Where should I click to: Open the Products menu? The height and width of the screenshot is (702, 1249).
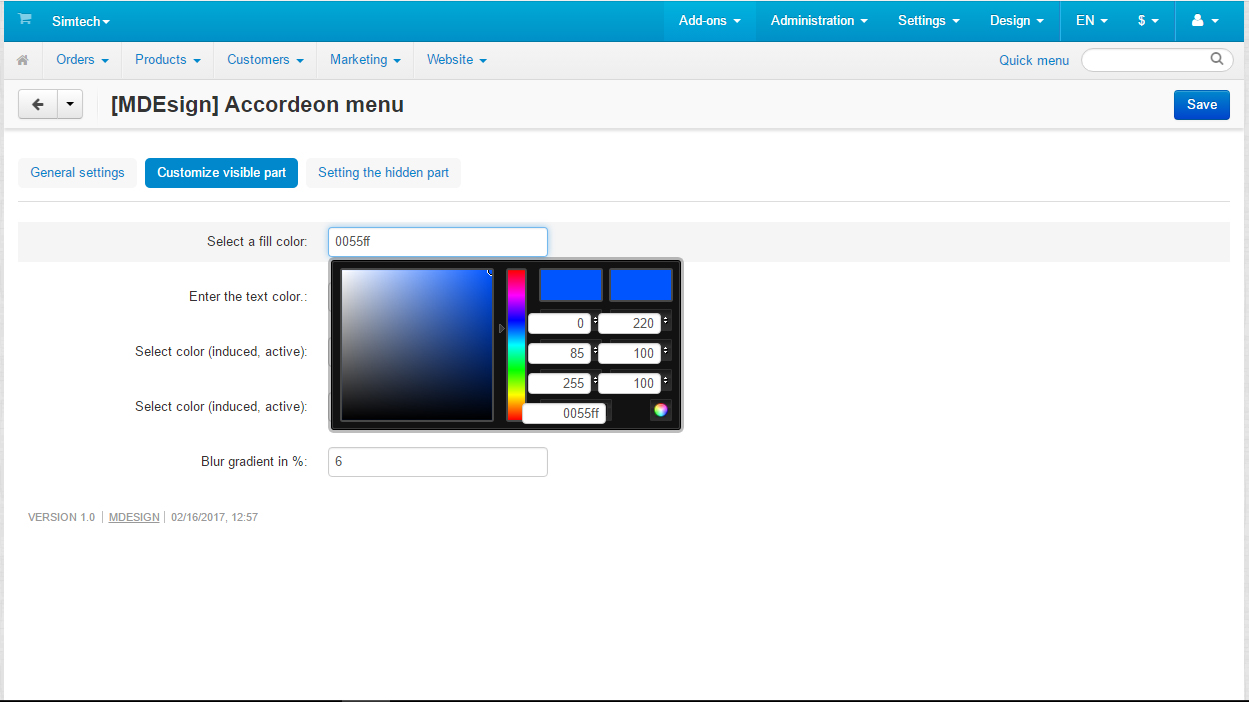[168, 60]
